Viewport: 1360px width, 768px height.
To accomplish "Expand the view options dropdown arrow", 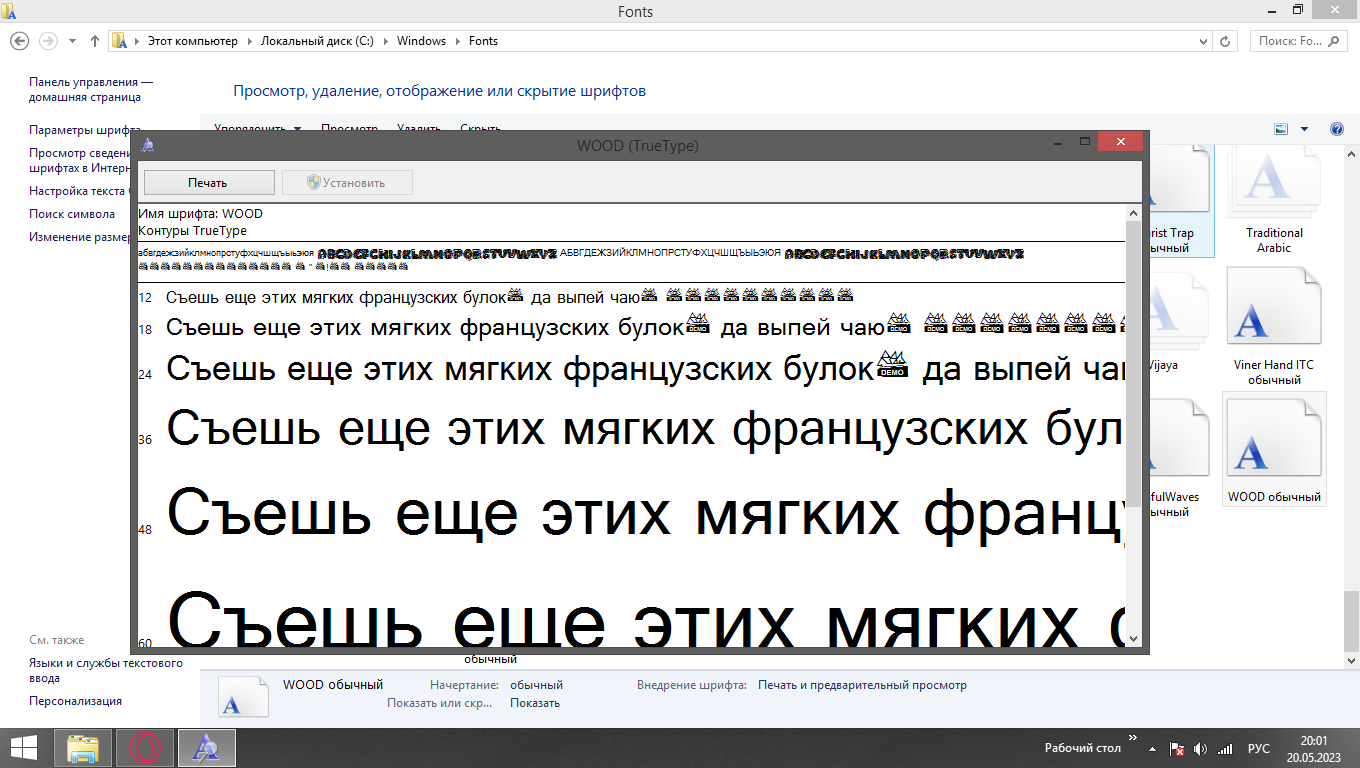I will (x=1304, y=129).
